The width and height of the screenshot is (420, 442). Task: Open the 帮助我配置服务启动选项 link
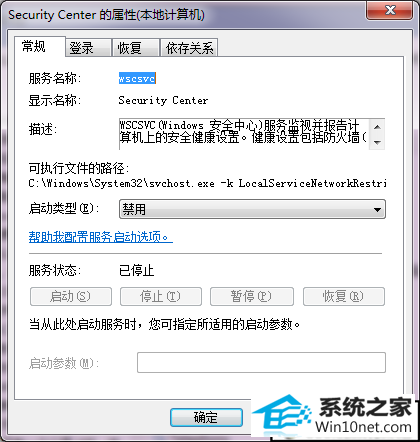click(x=100, y=237)
